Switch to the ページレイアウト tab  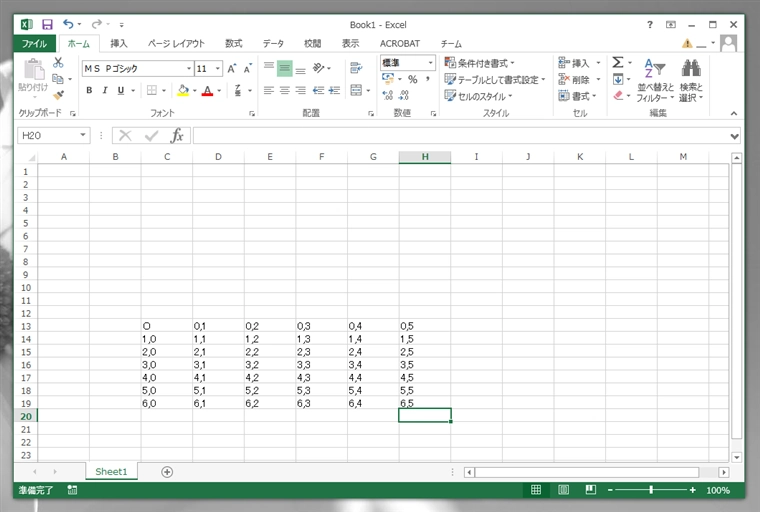coord(176,44)
